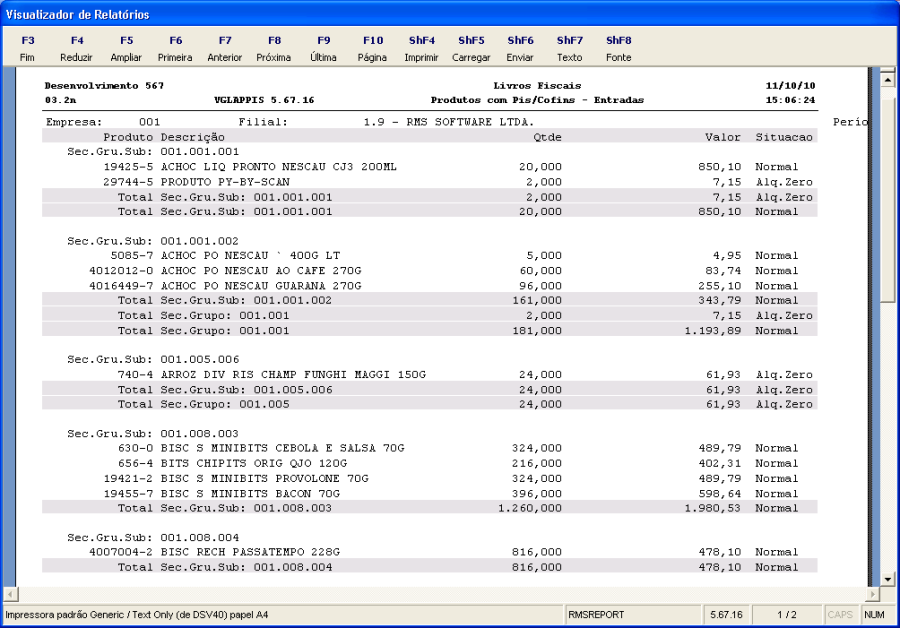Screen dimensions: 900x628
Task: Select row 'ACHOC PO NESCAU AO CAFE 270G'
Action: click(x=429, y=270)
